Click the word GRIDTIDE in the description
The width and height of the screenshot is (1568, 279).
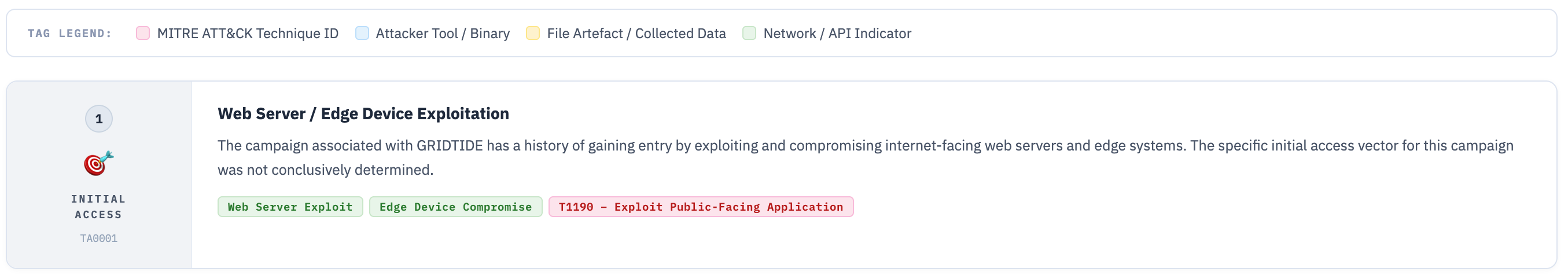[449, 146]
